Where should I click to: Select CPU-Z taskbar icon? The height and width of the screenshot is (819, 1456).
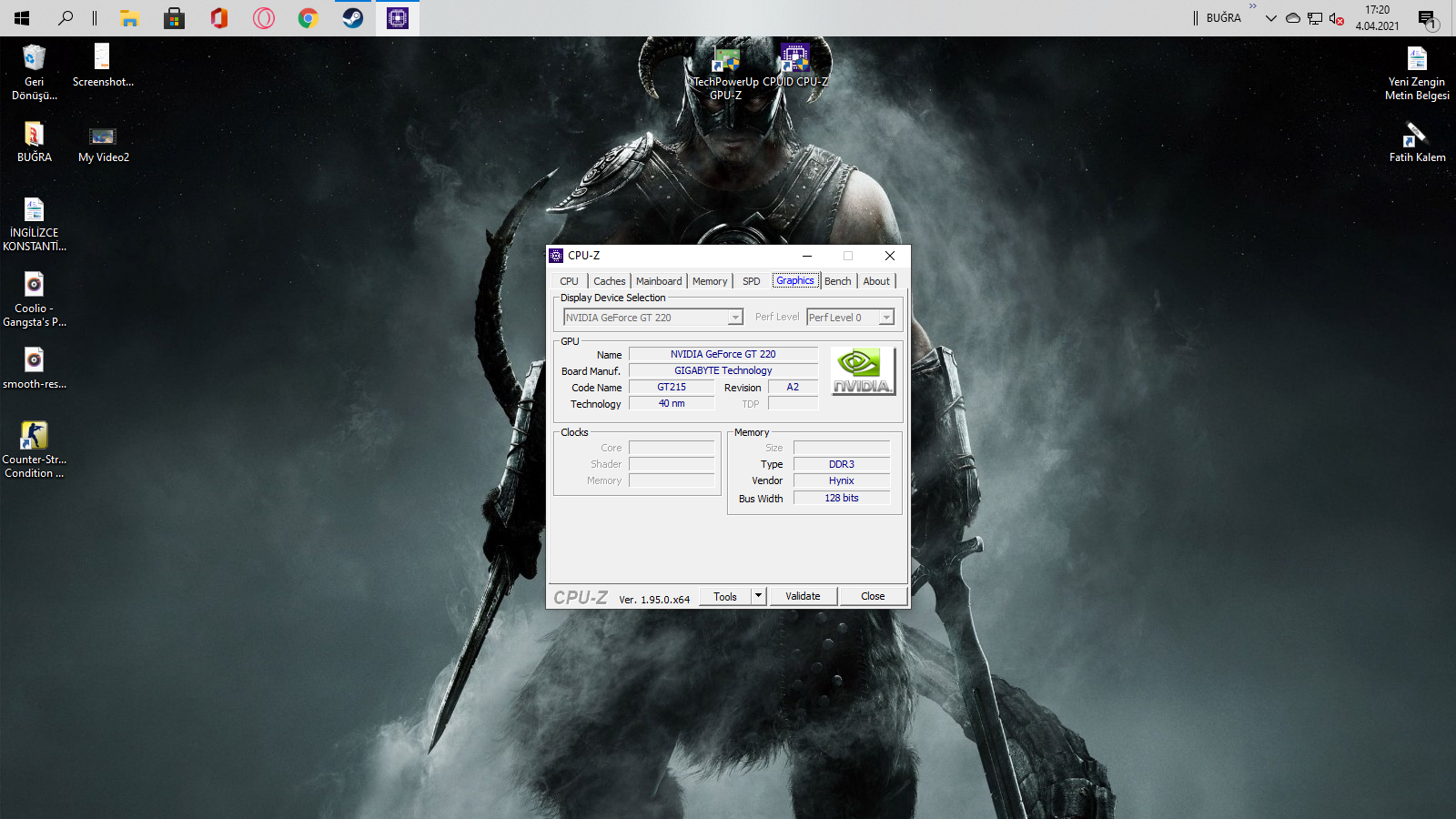(x=398, y=18)
